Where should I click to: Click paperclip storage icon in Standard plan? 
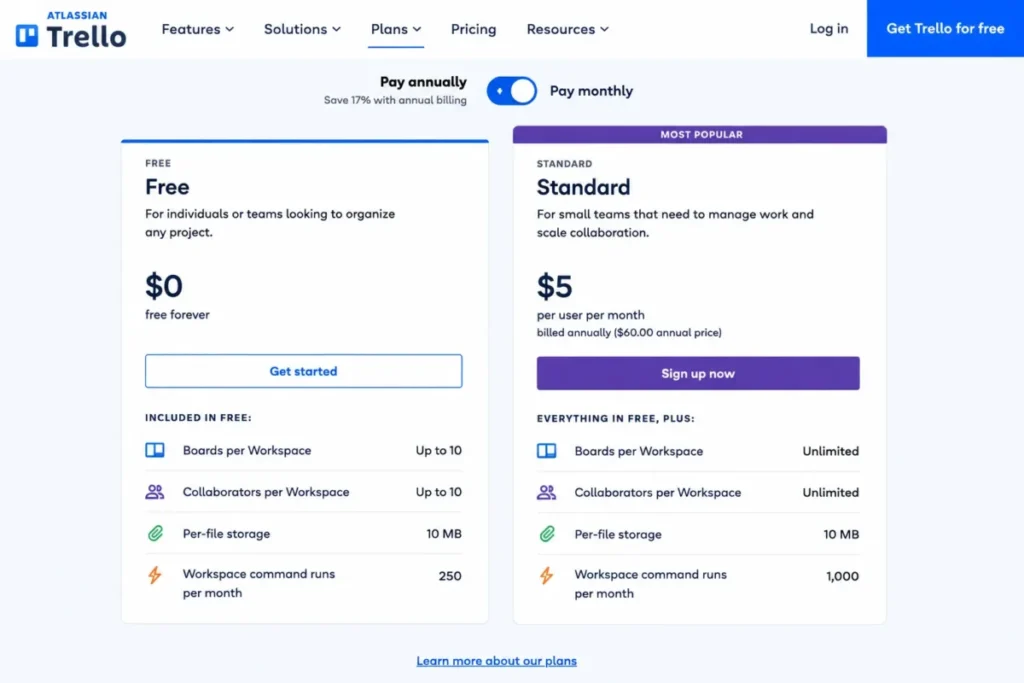click(547, 534)
